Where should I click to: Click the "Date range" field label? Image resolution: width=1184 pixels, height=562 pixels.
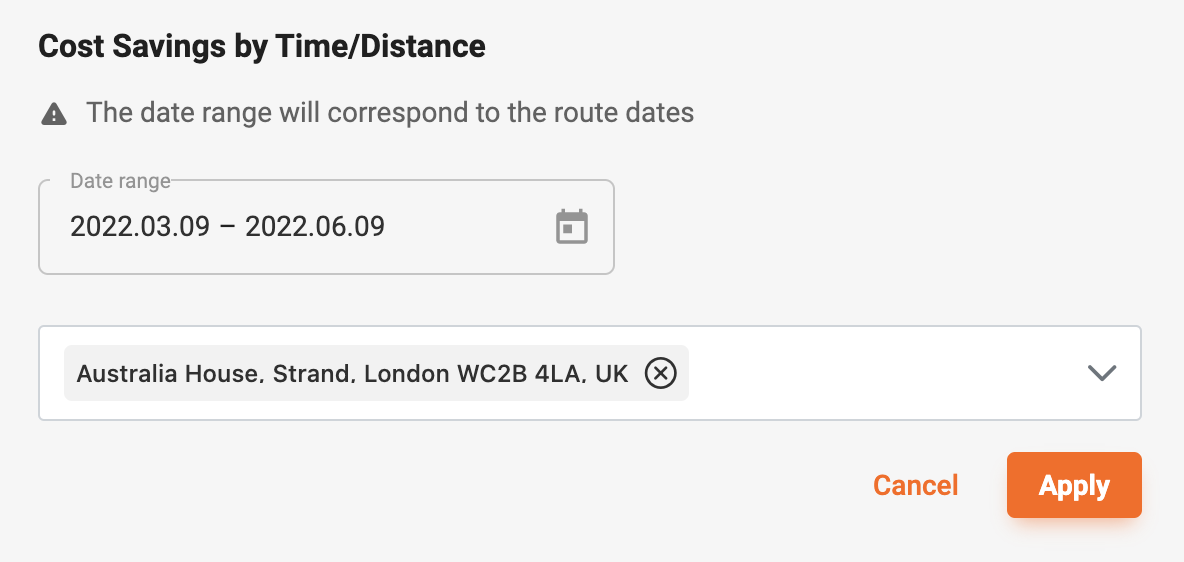(120, 181)
